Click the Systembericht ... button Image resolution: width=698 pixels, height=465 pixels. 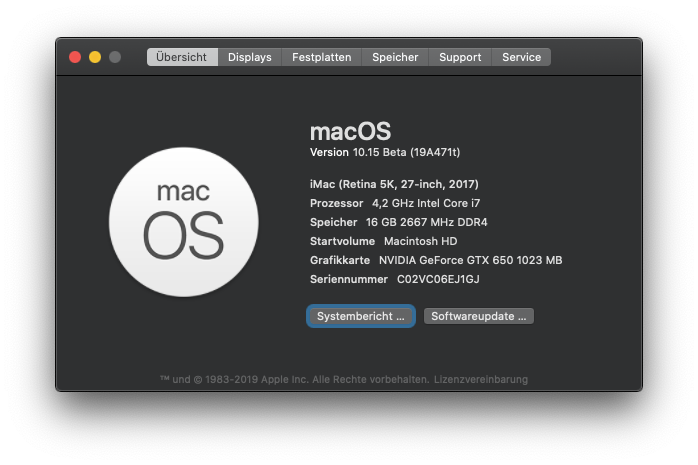pos(361,316)
